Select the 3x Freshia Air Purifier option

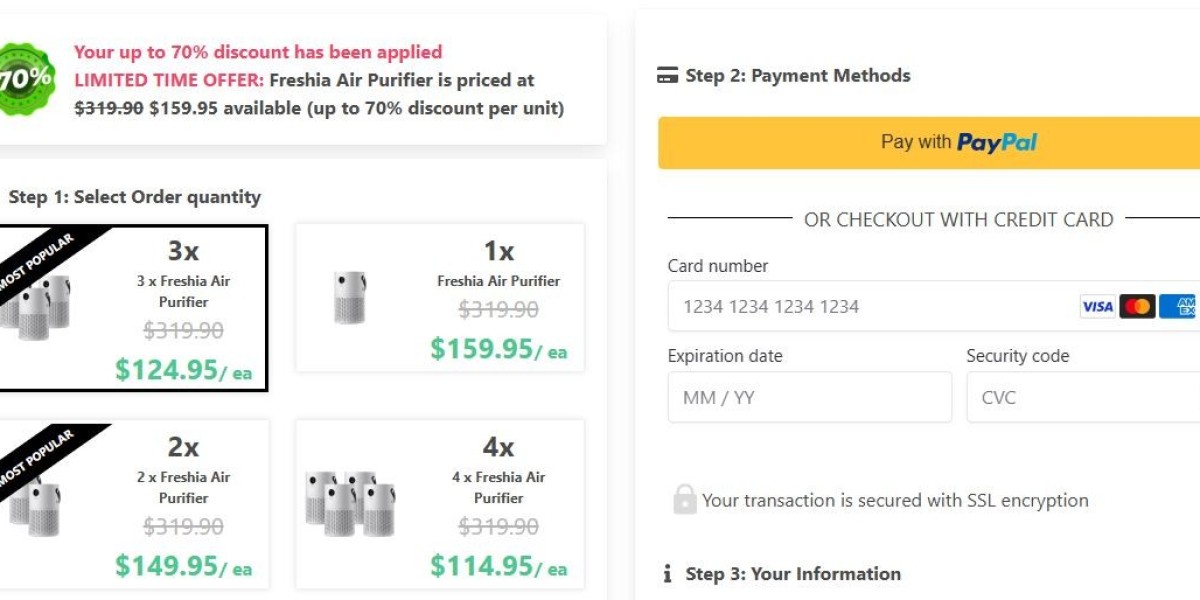pyautogui.click(x=133, y=307)
